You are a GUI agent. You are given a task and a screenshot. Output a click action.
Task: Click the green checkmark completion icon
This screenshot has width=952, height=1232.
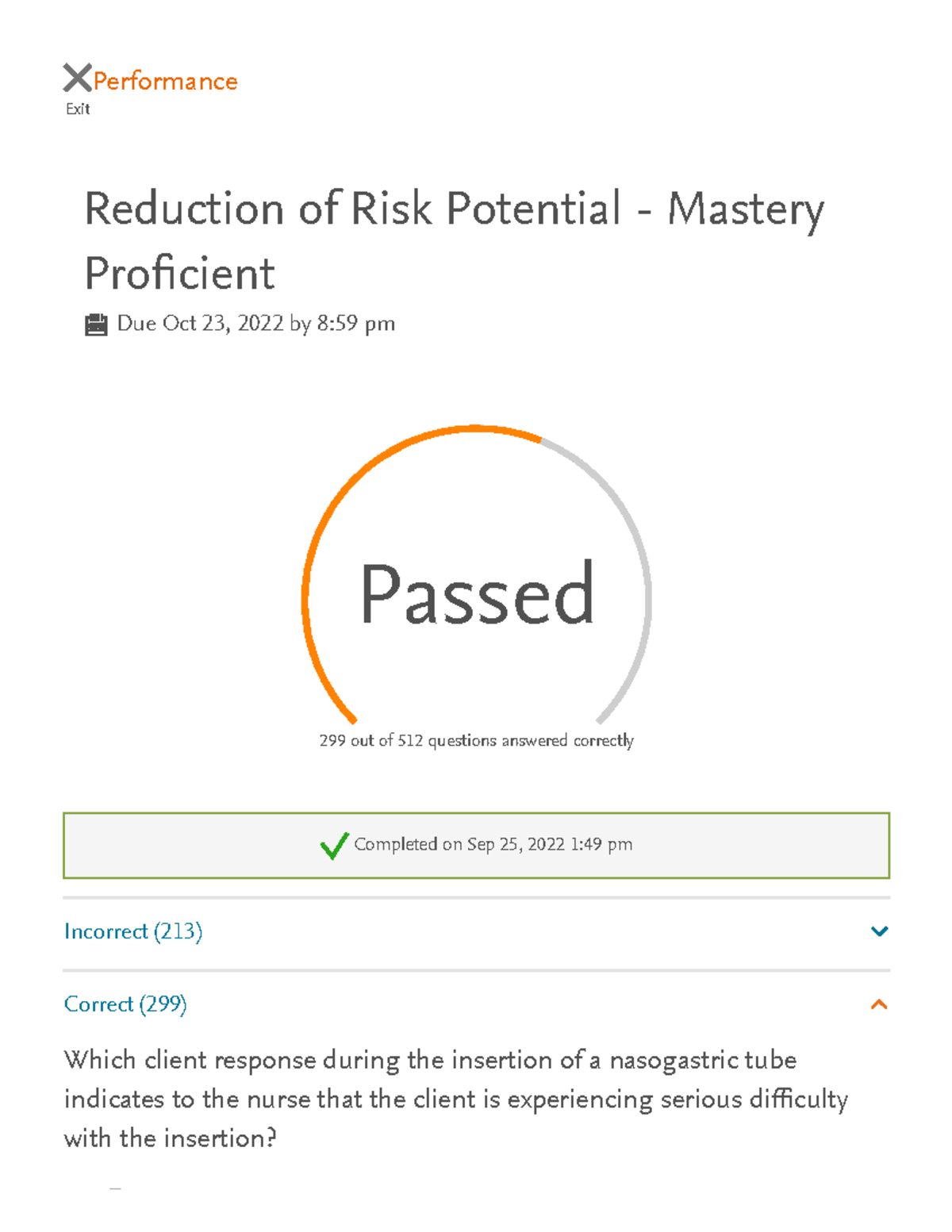tap(332, 846)
